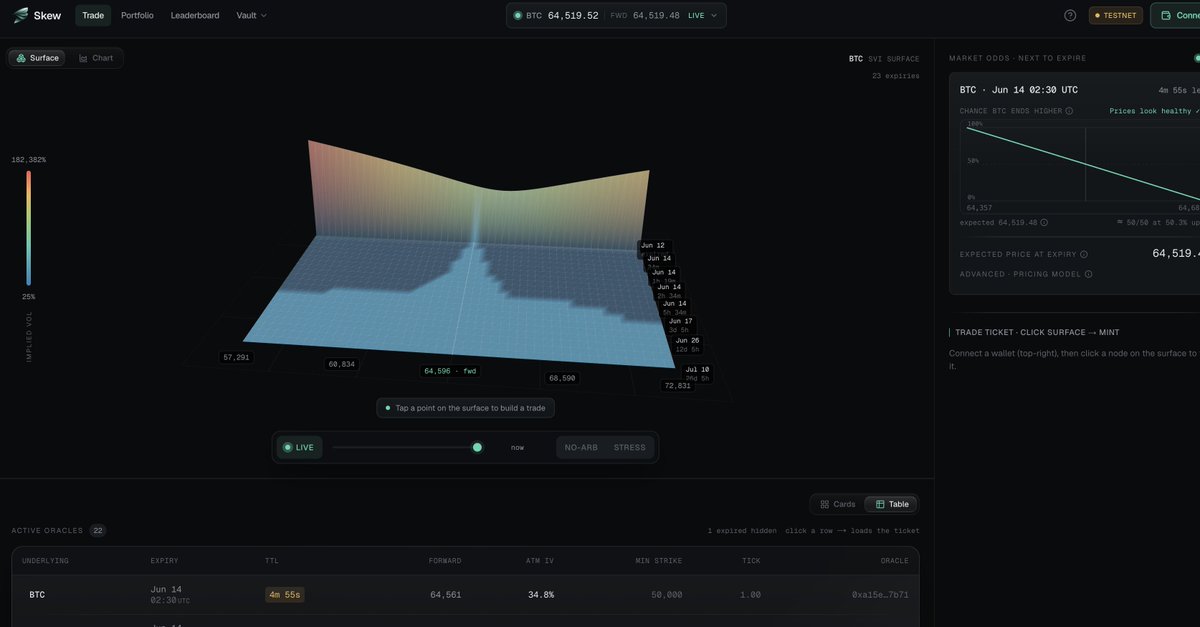The image size is (1200, 627).
Task: Select the Jun 12 expiry marker
Action: click(x=652, y=245)
